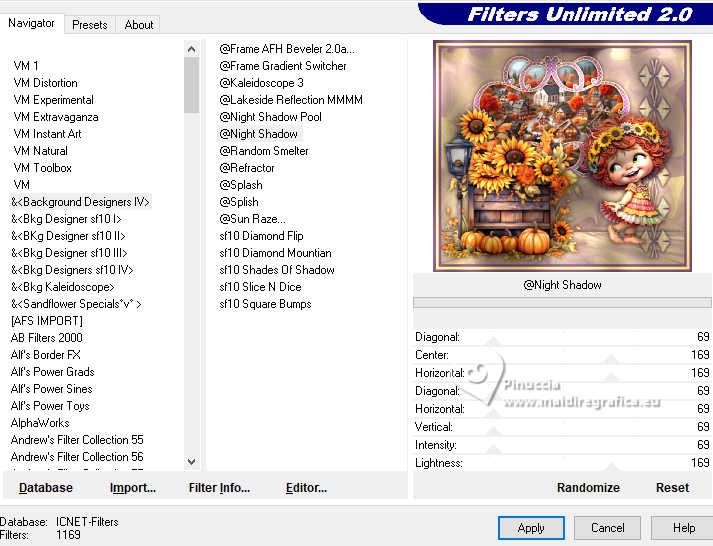Viewport: 713px width, 546px height.
Task: Reset the filter parameters
Action: click(673, 488)
